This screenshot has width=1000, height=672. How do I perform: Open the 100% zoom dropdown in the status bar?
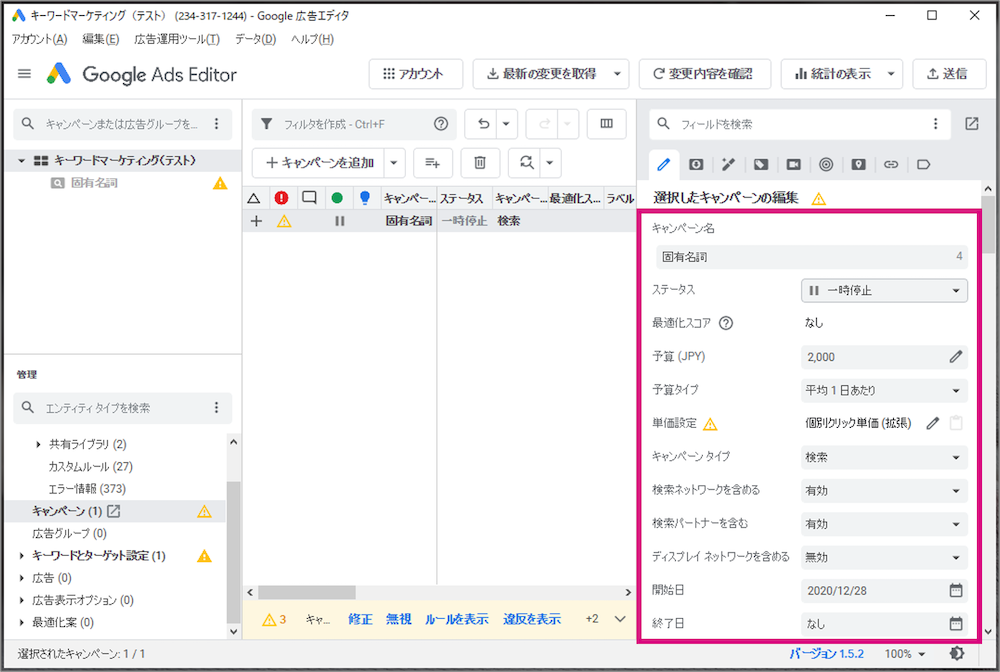[x=905, y=654]
